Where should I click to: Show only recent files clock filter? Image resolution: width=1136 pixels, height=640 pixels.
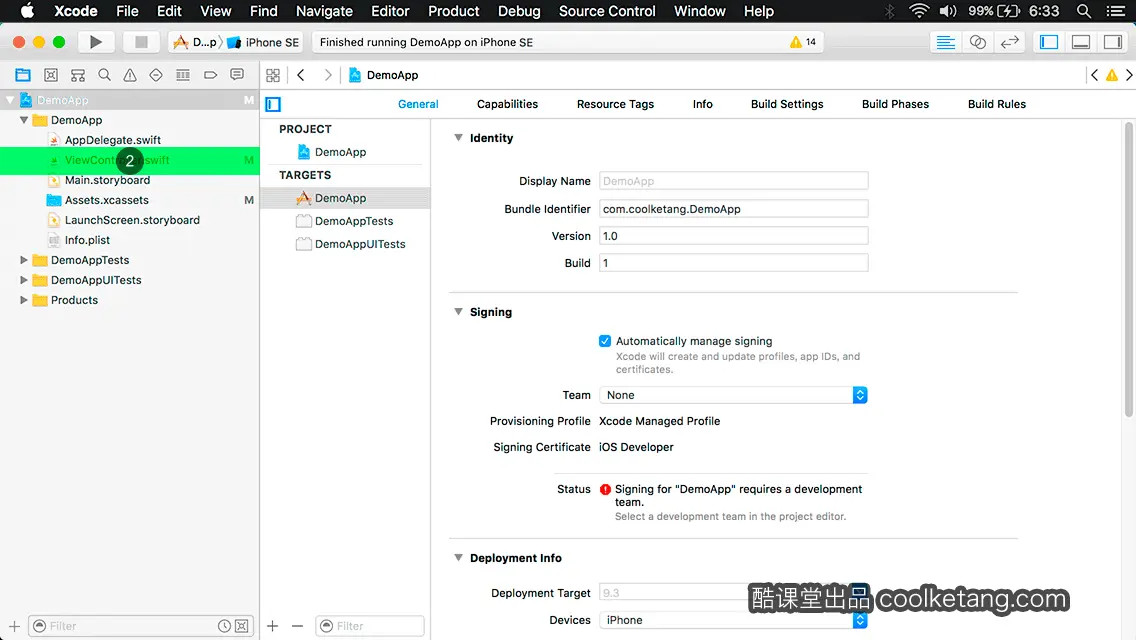click(x=225, y=626)
